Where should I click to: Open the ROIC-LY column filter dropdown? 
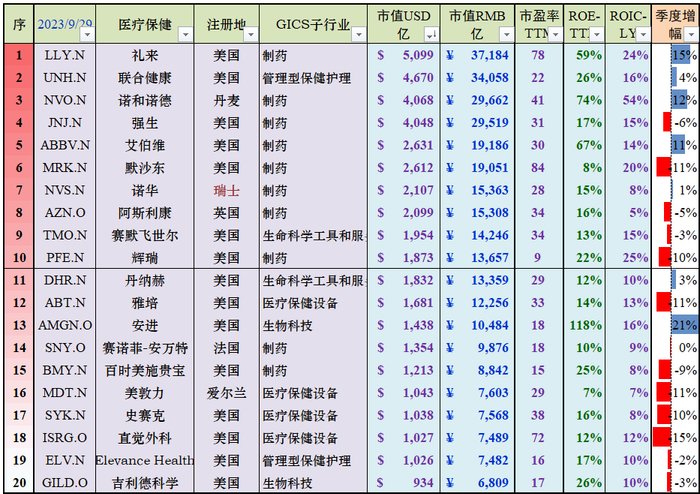643,34
